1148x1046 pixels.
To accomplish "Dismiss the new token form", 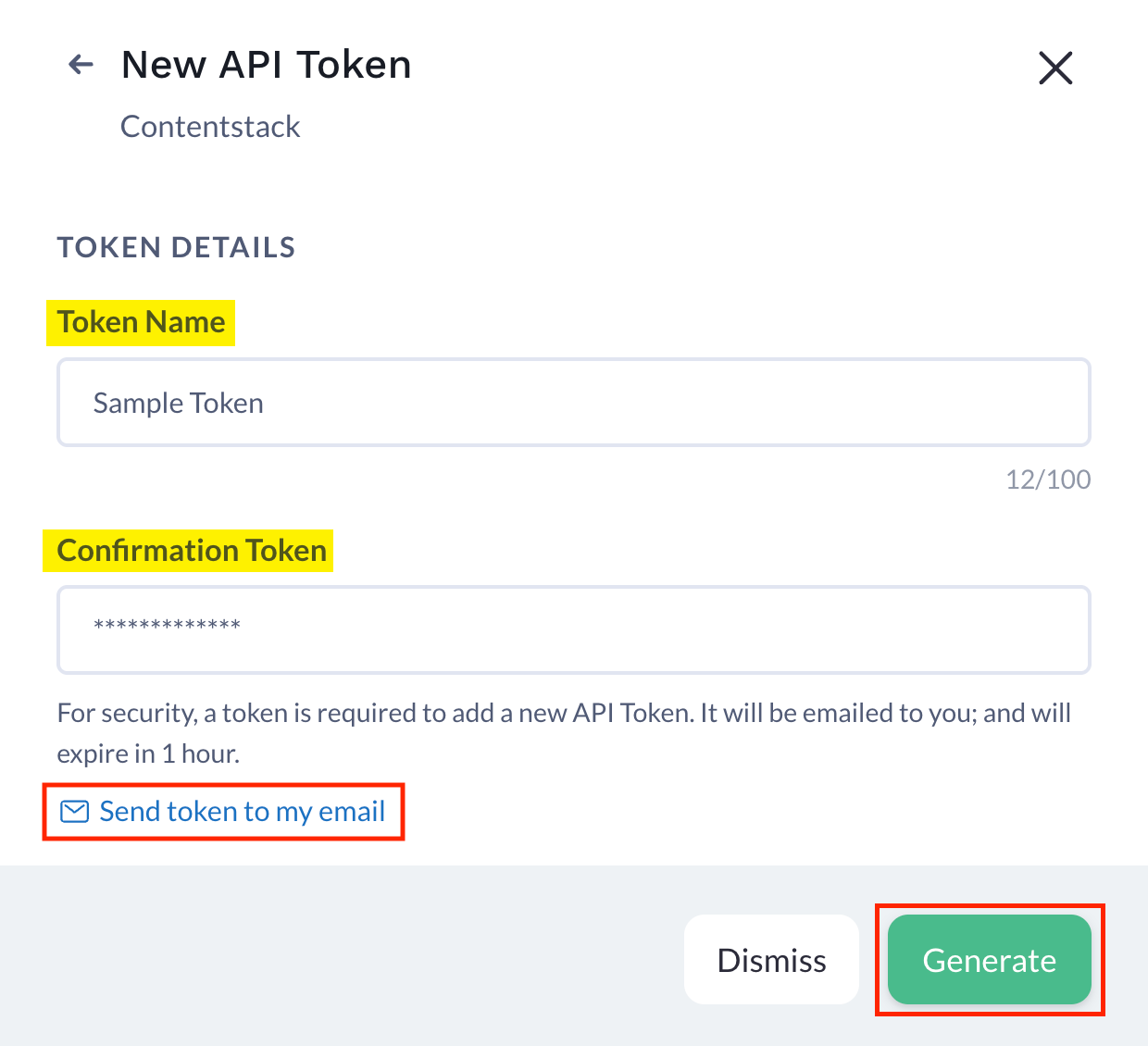I will pyautogui.click(x=772, y=960).
